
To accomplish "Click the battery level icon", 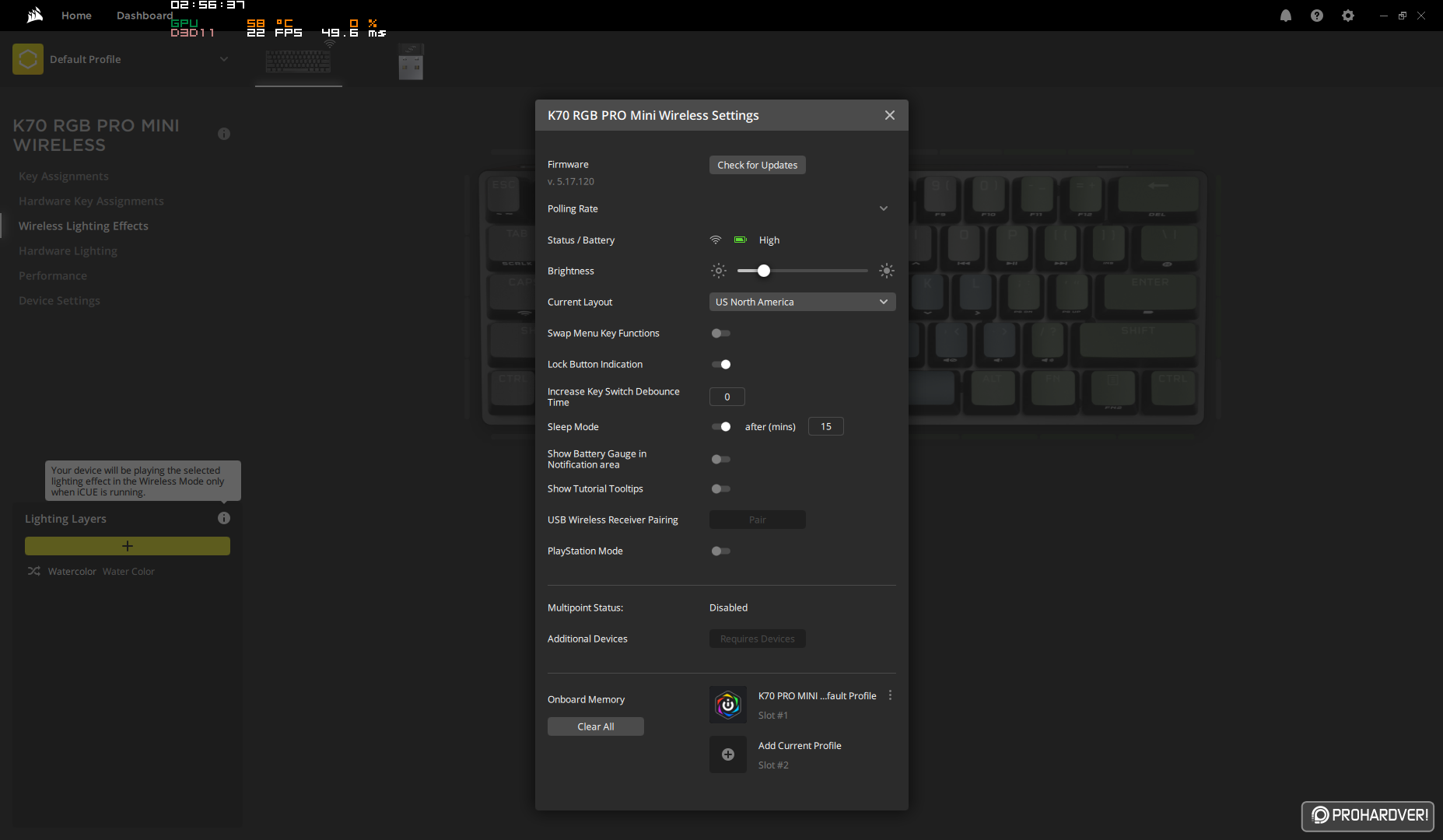I will (x=741, y=240).
